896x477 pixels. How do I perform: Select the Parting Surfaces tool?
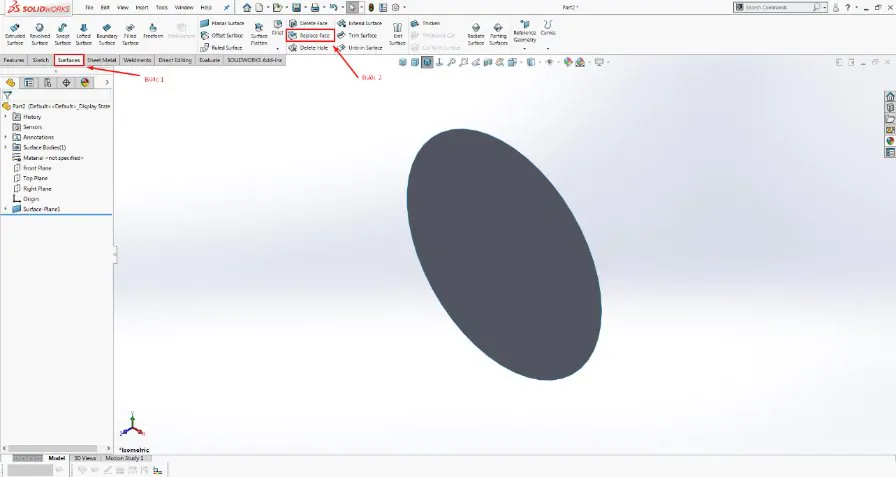[x=498, y=34]
